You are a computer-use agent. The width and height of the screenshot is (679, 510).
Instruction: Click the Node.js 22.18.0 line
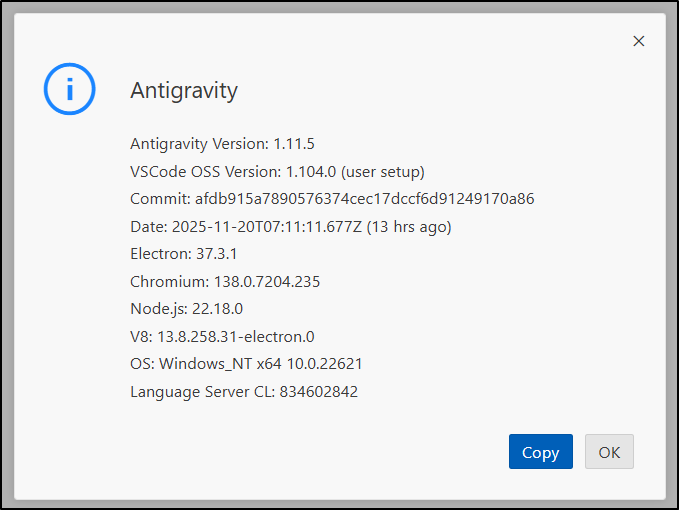tap(186, 309)
